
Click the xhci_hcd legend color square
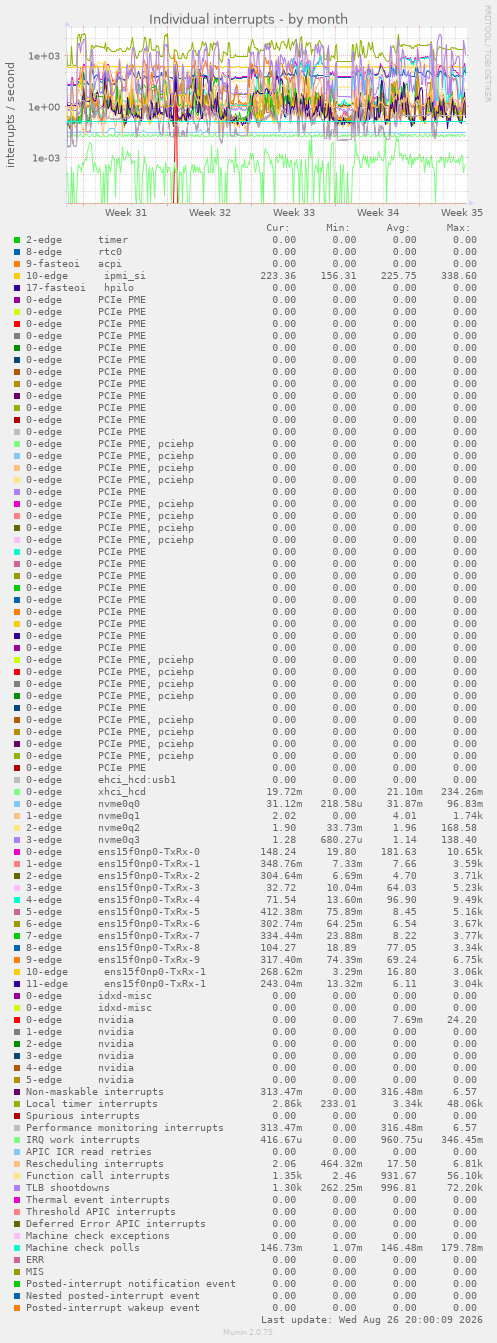click(17, 792)
